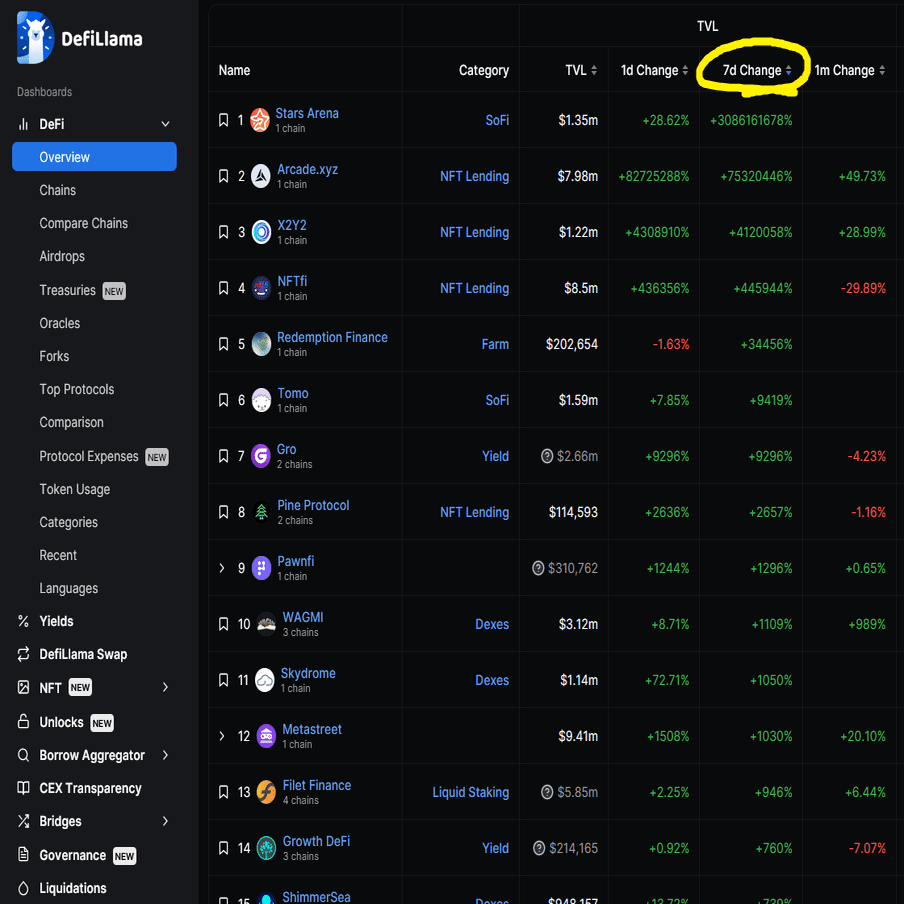
Task: Click the Redemption Finance logo icon
Action: pyautogui.click(x=261, y=344)
